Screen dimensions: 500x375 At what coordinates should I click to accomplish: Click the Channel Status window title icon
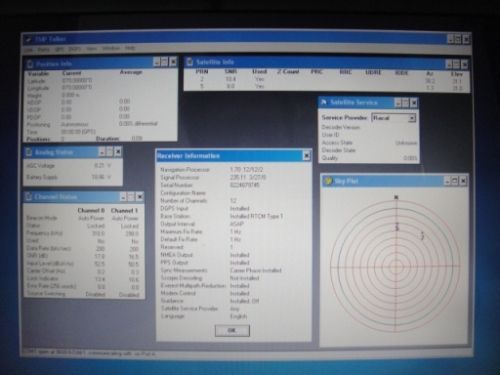[x=29, y=197]
